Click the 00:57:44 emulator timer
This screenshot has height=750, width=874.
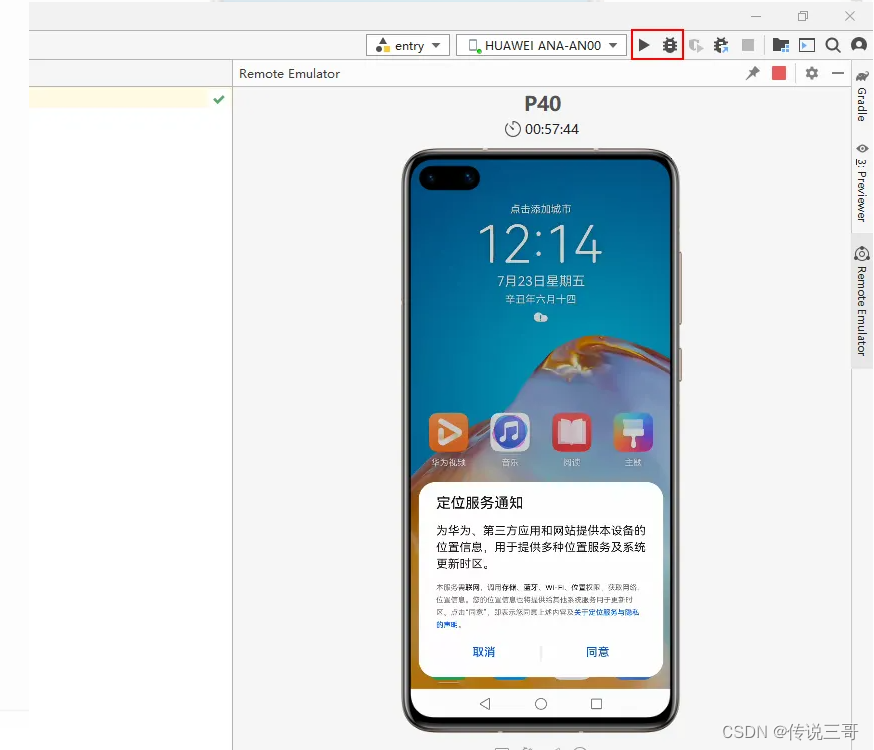pos(542,129)
